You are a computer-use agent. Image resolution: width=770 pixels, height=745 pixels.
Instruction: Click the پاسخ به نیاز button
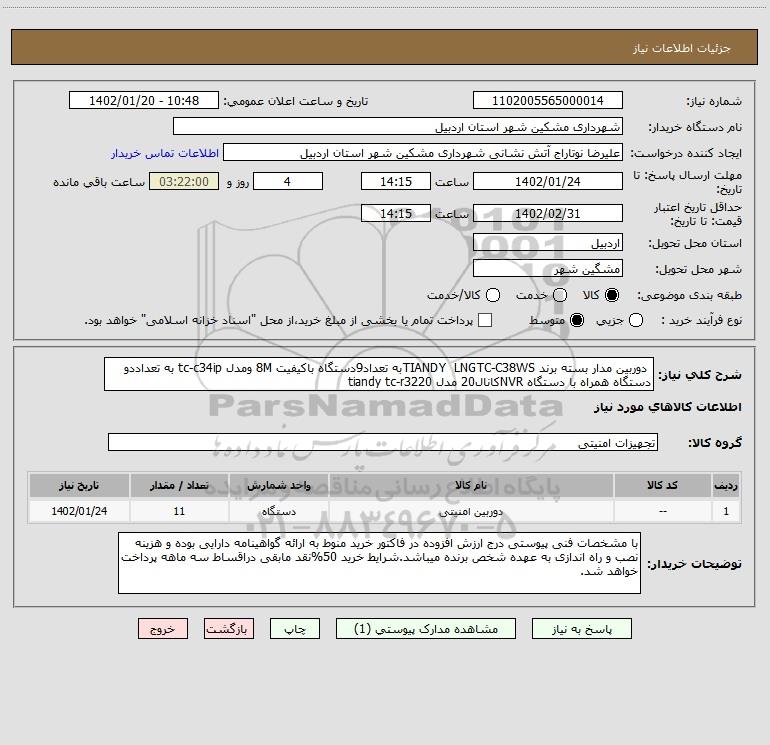[x=582, y=629]
